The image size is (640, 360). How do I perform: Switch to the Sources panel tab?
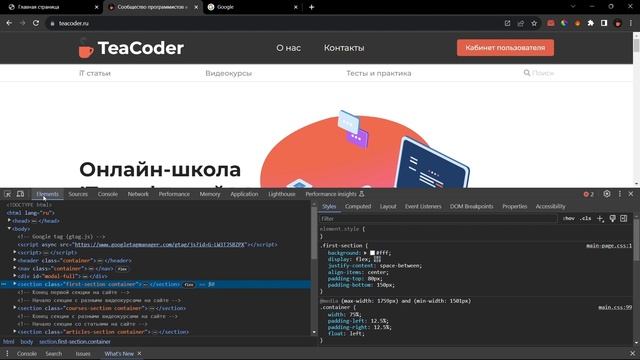(x=78, y=194)
